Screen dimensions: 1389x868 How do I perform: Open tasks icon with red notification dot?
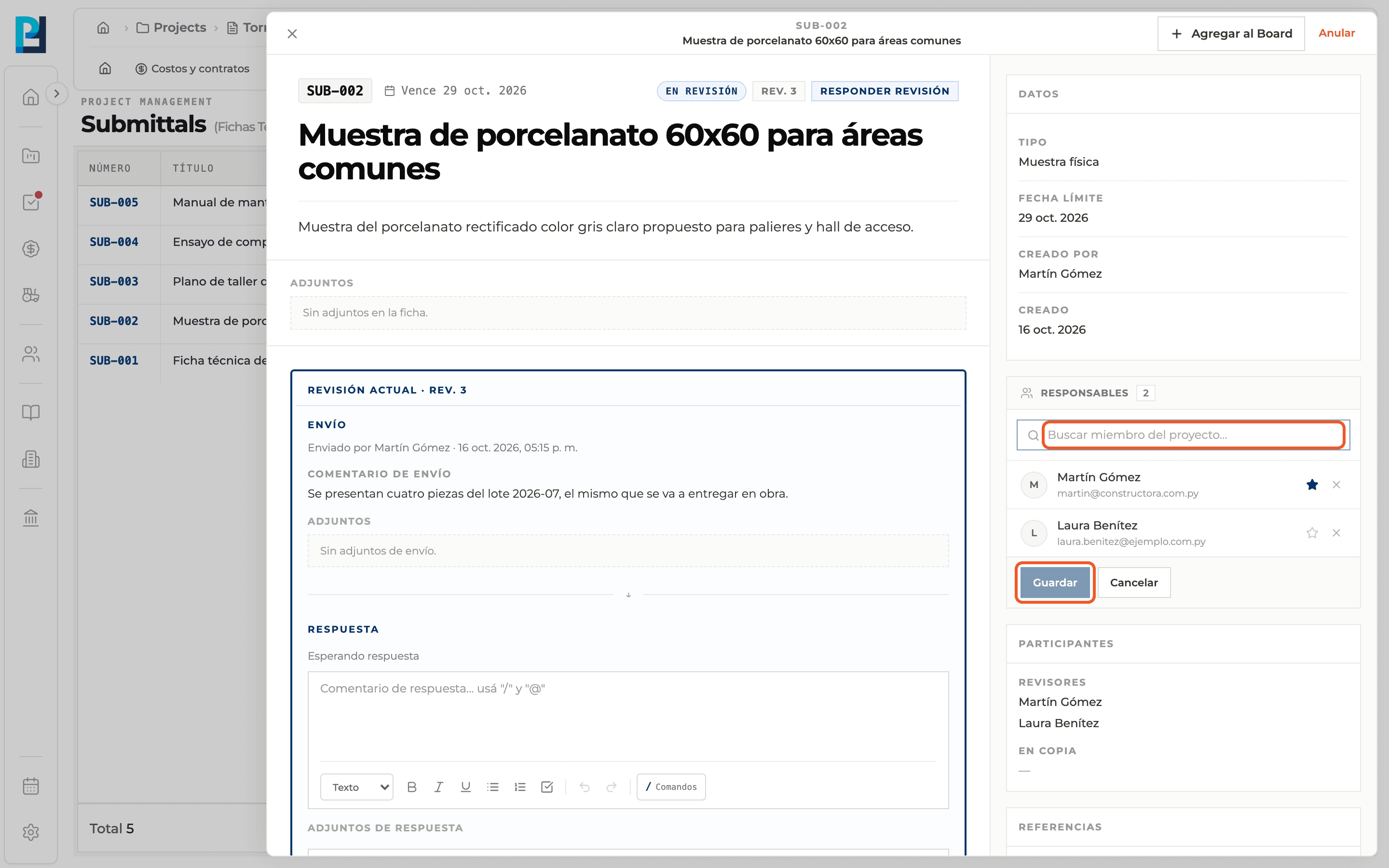click(31, 202)
